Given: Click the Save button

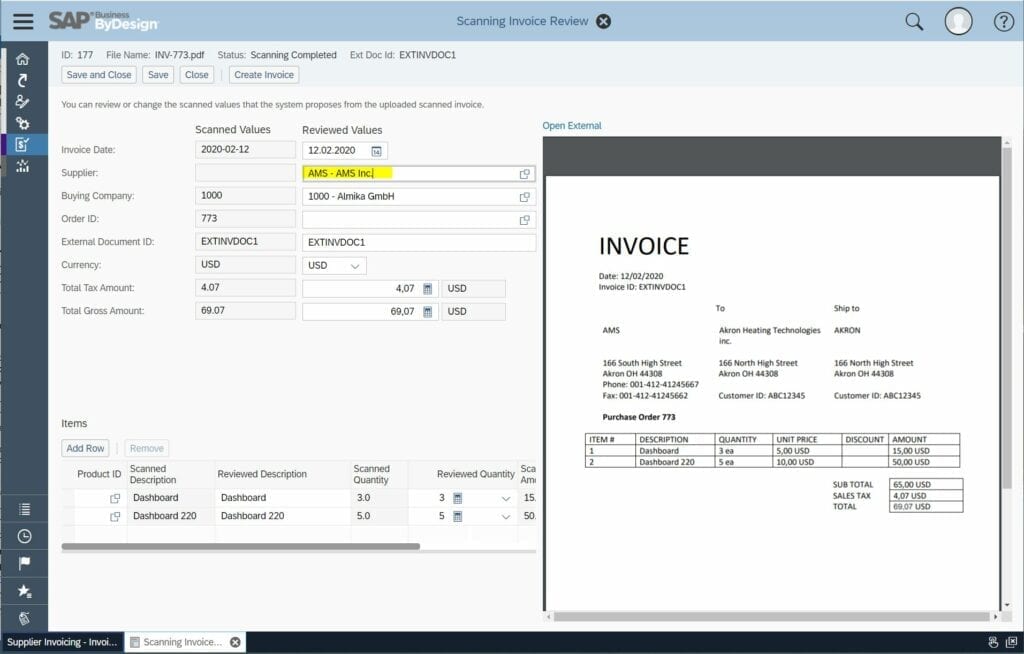Looking at the screenshot, I should pyautogui.click(x=158, y=74).
